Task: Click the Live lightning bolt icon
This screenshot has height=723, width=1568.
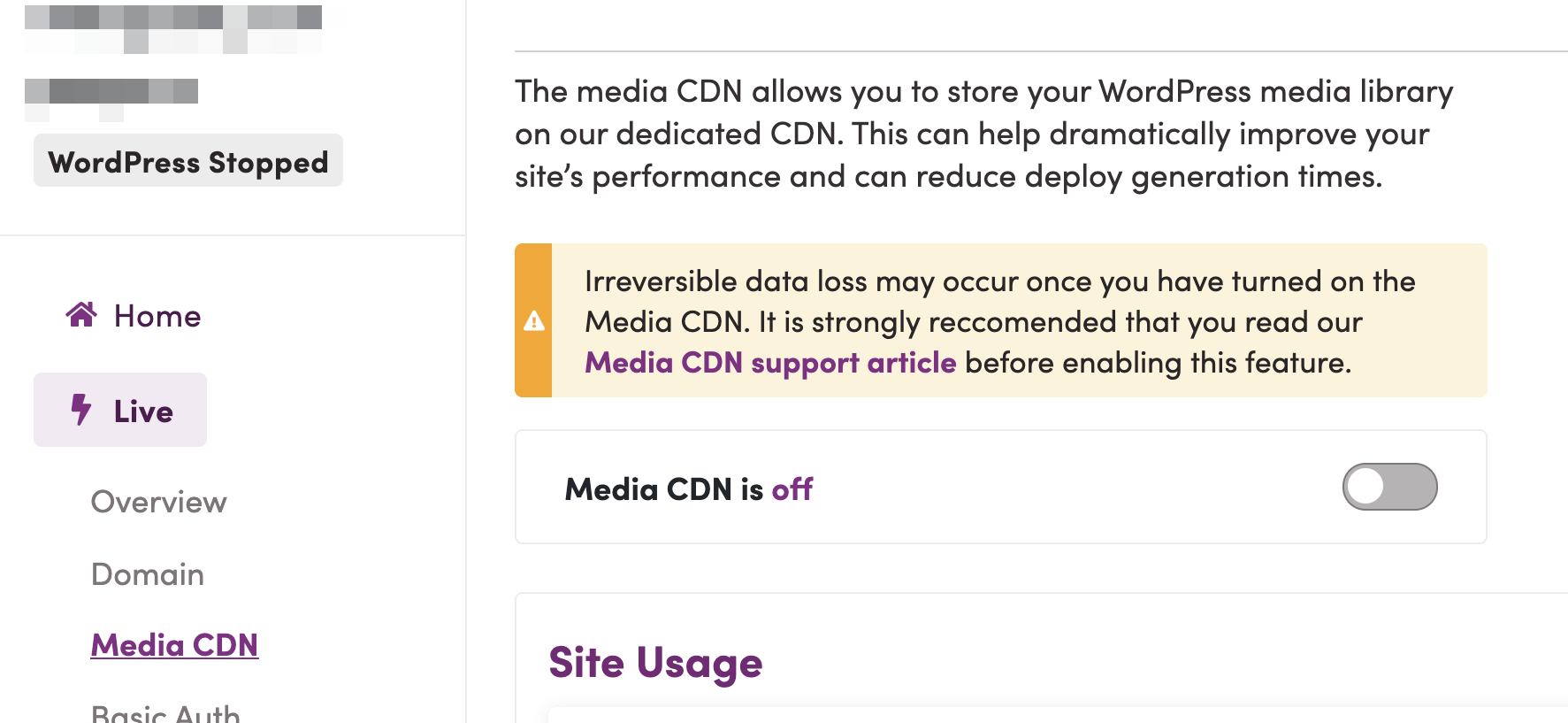Action: point(80,410)
